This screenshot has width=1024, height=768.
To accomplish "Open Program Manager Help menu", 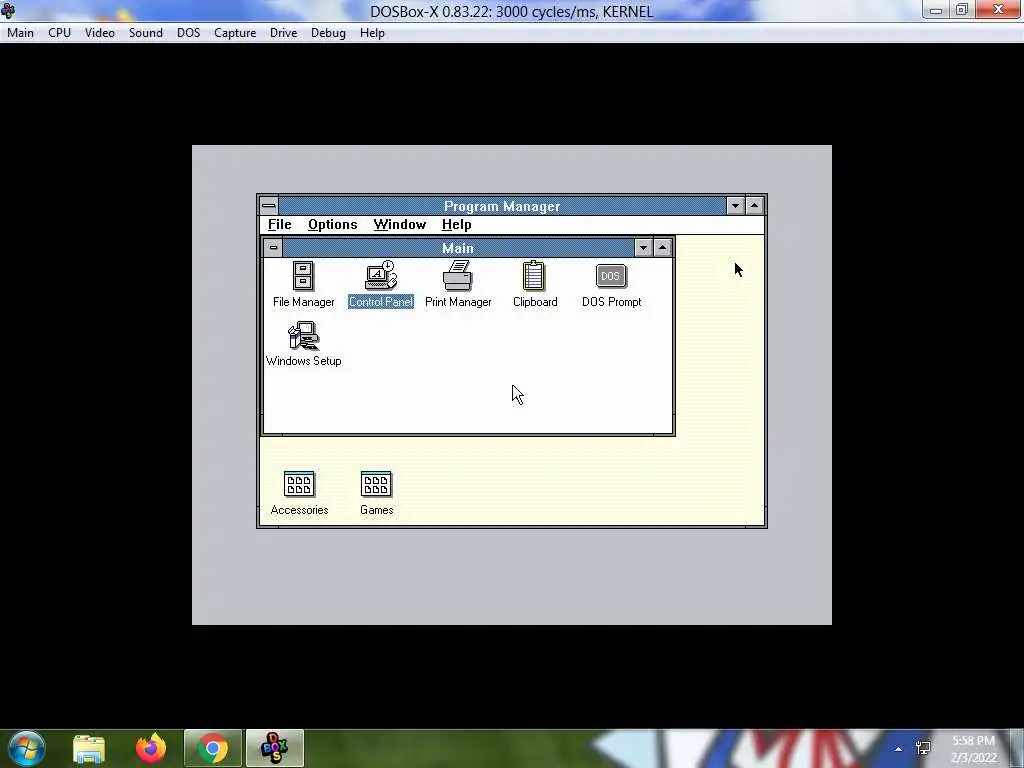I will [x=456, y=225].
